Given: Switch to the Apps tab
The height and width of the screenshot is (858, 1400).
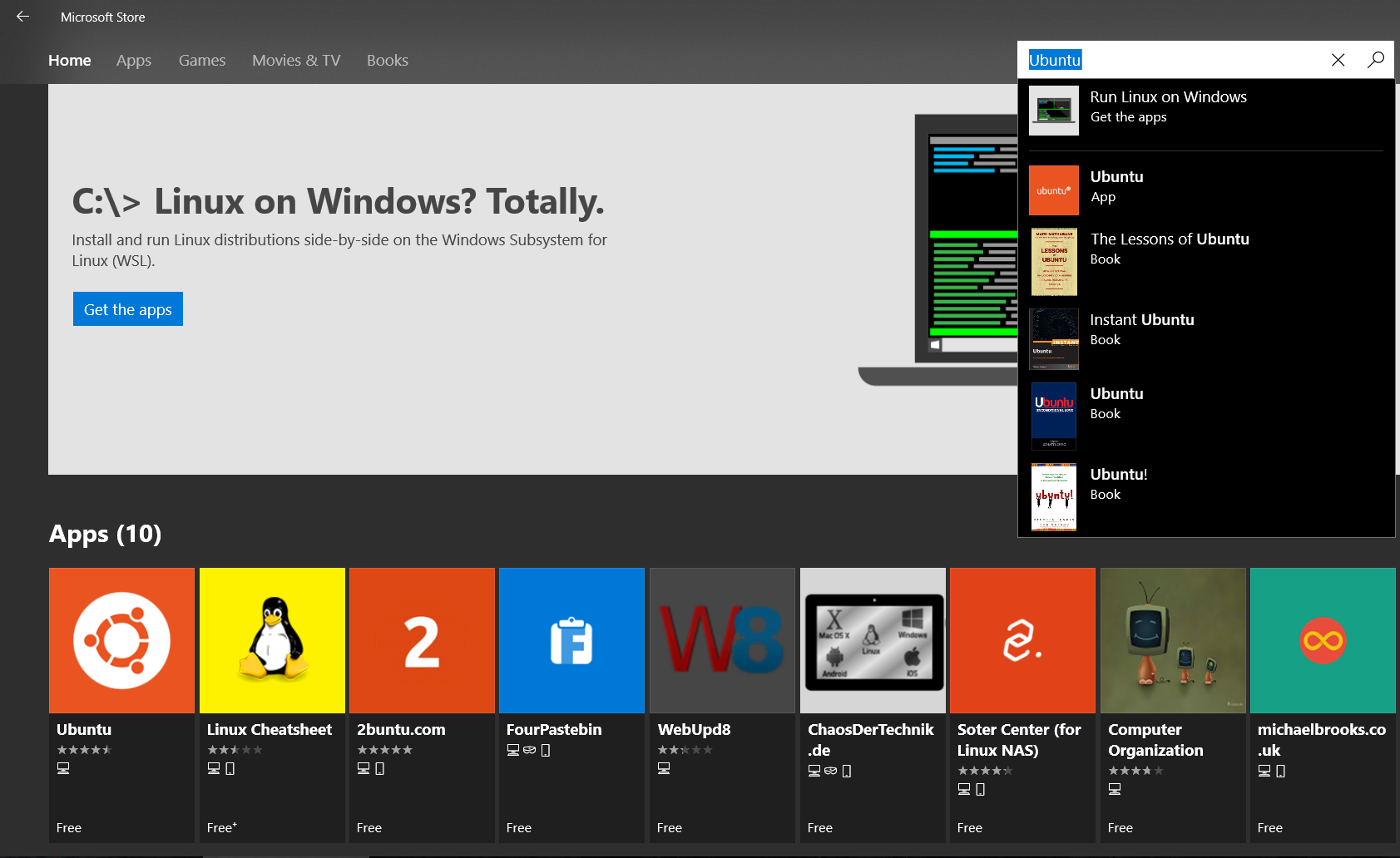Looking at the screenshot, I should 134,61.
